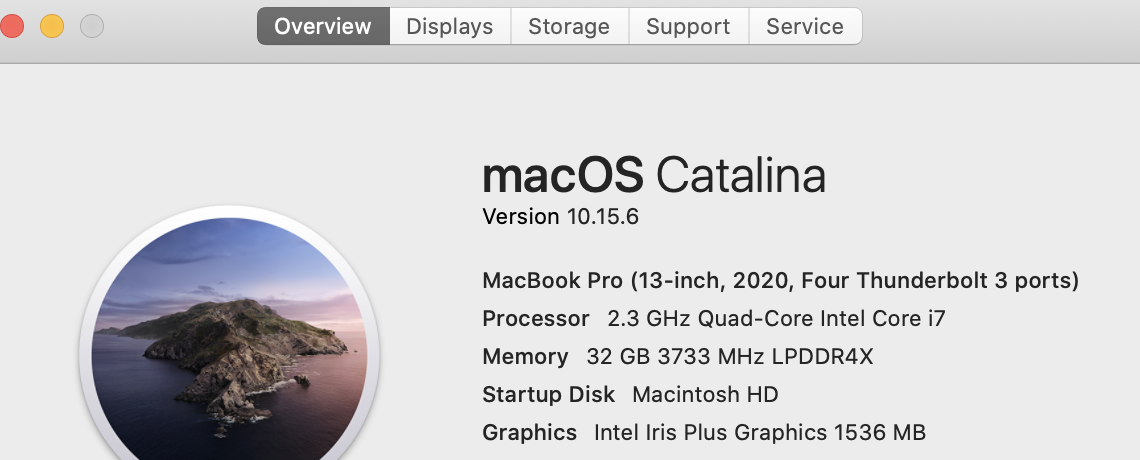The image size is (1140, 460).
Task: Click Version 10.15.6 to reveal build number
Action: point(560,216)
